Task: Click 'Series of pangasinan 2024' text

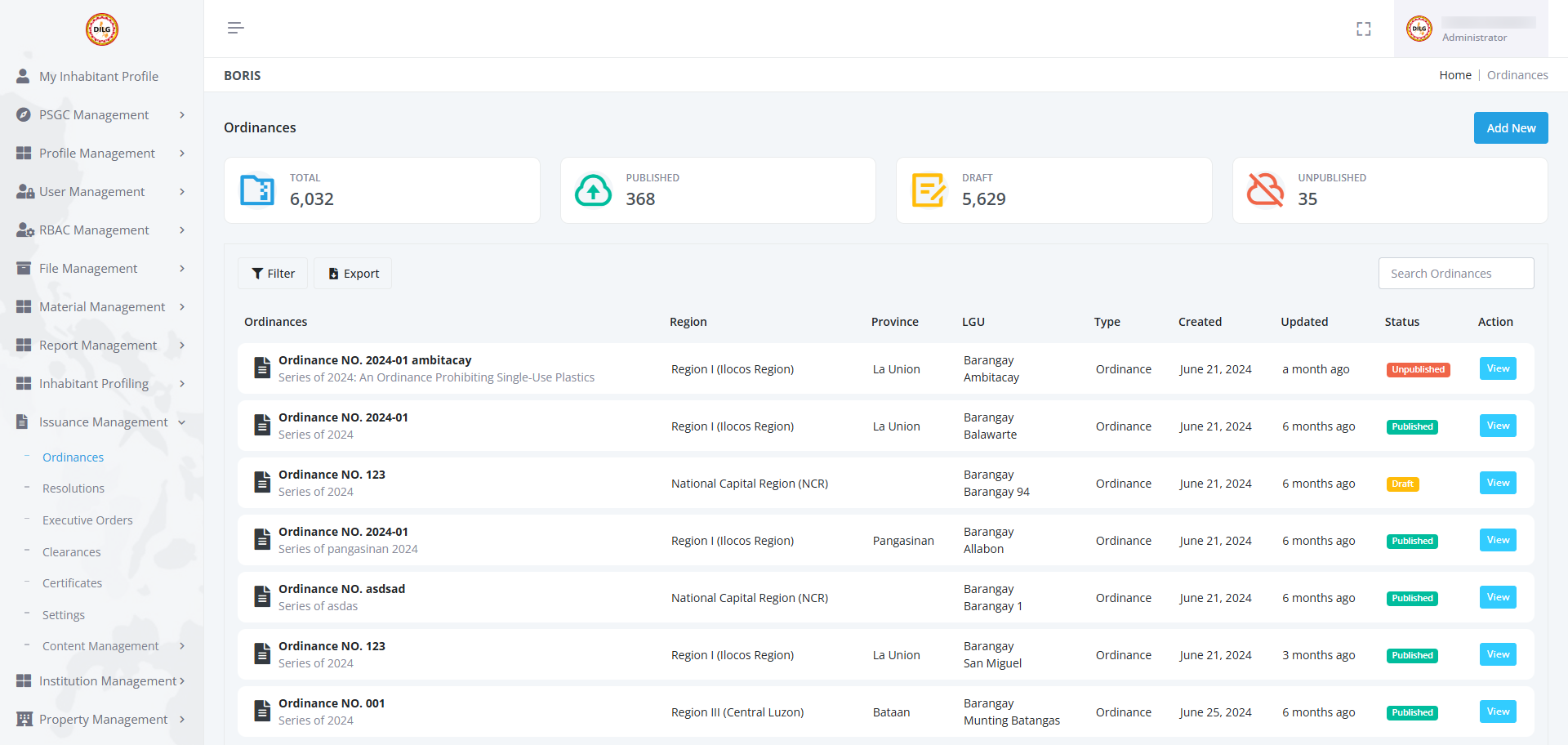Action: coord(348,549)
